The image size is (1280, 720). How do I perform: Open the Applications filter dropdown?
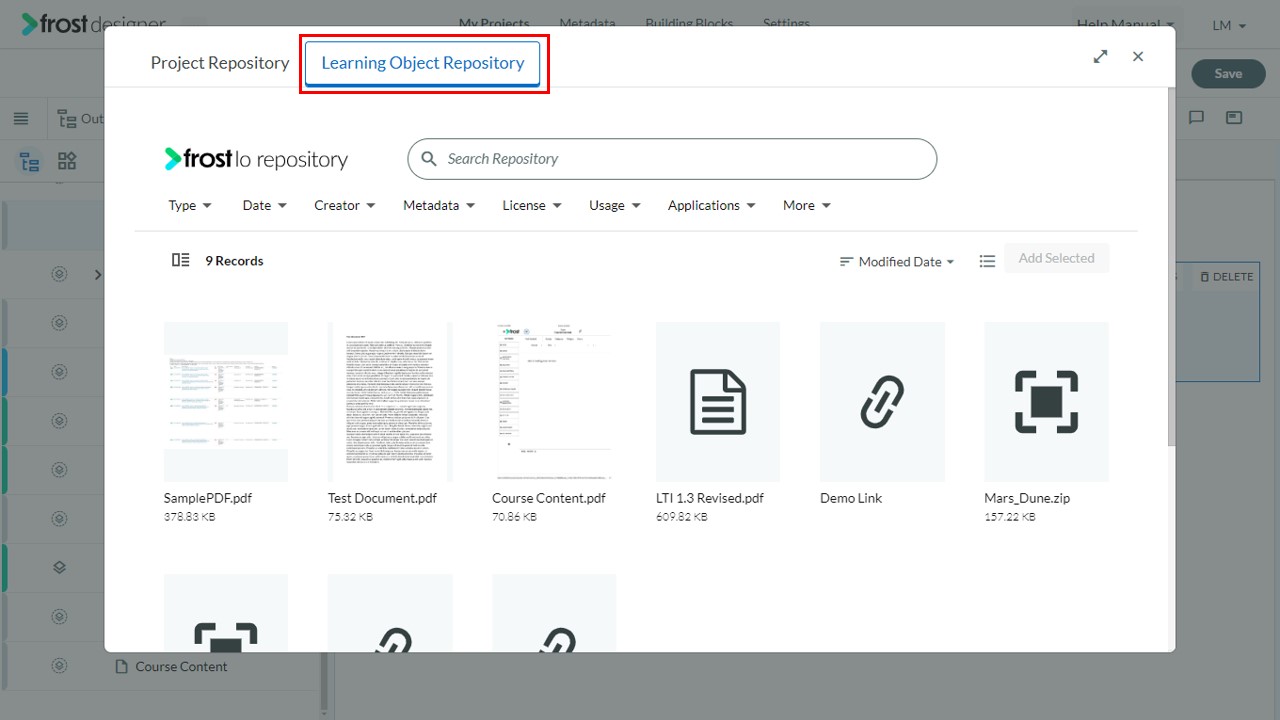(x=712, y=205)
